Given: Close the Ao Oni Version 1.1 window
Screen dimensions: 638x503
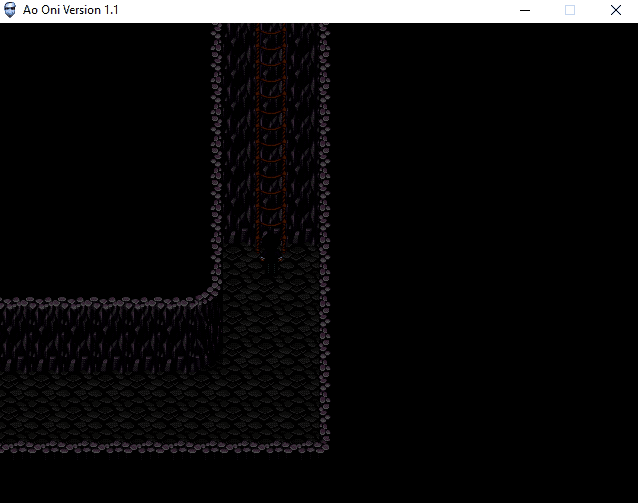Looking at the screenshot, I should (616, 10).
